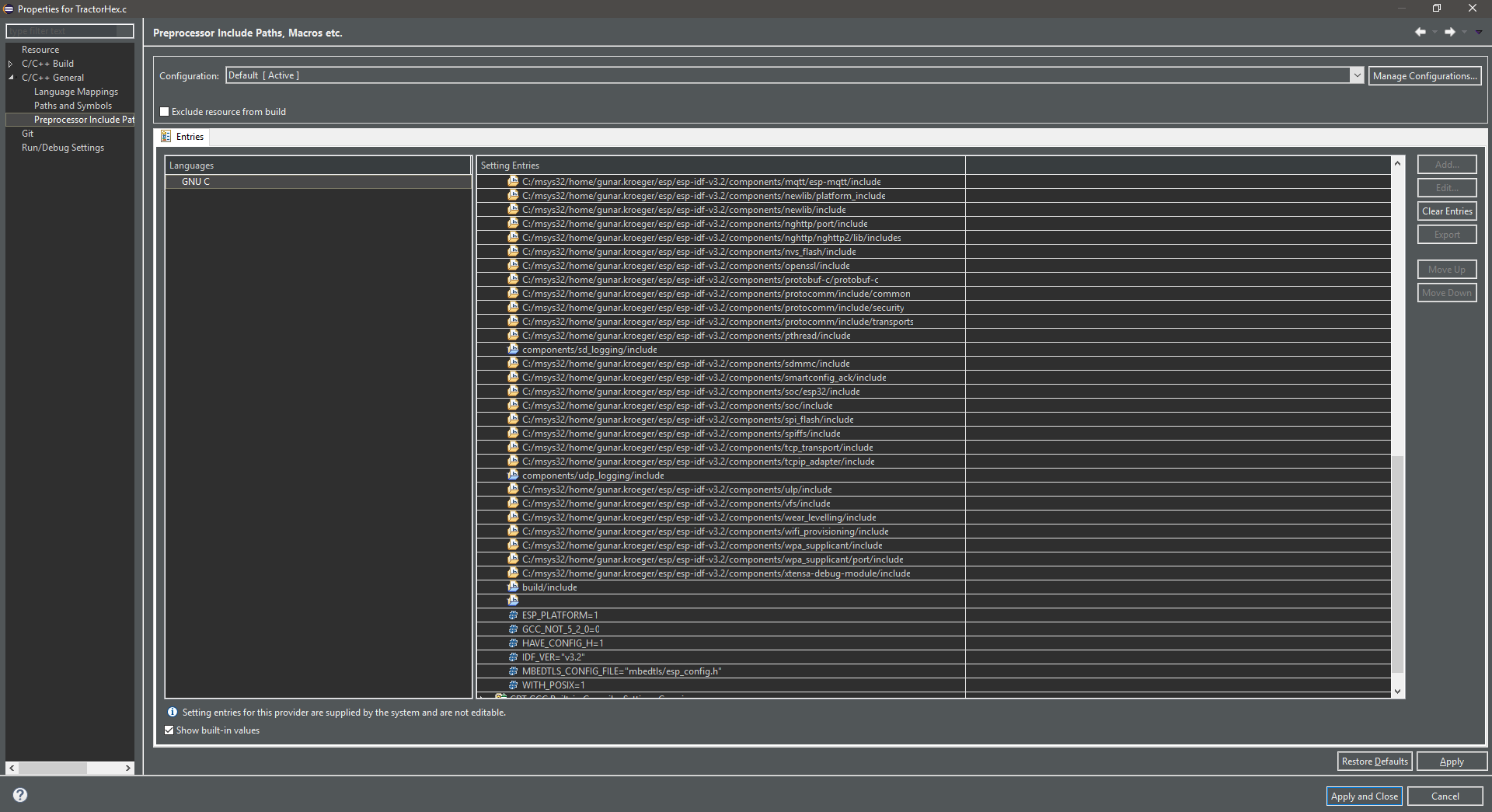Click left sidebar horizontal scrollbar thumb
Image resolution: width=1492 pixels, height=812 pixels.
click(x=53, y=768)
